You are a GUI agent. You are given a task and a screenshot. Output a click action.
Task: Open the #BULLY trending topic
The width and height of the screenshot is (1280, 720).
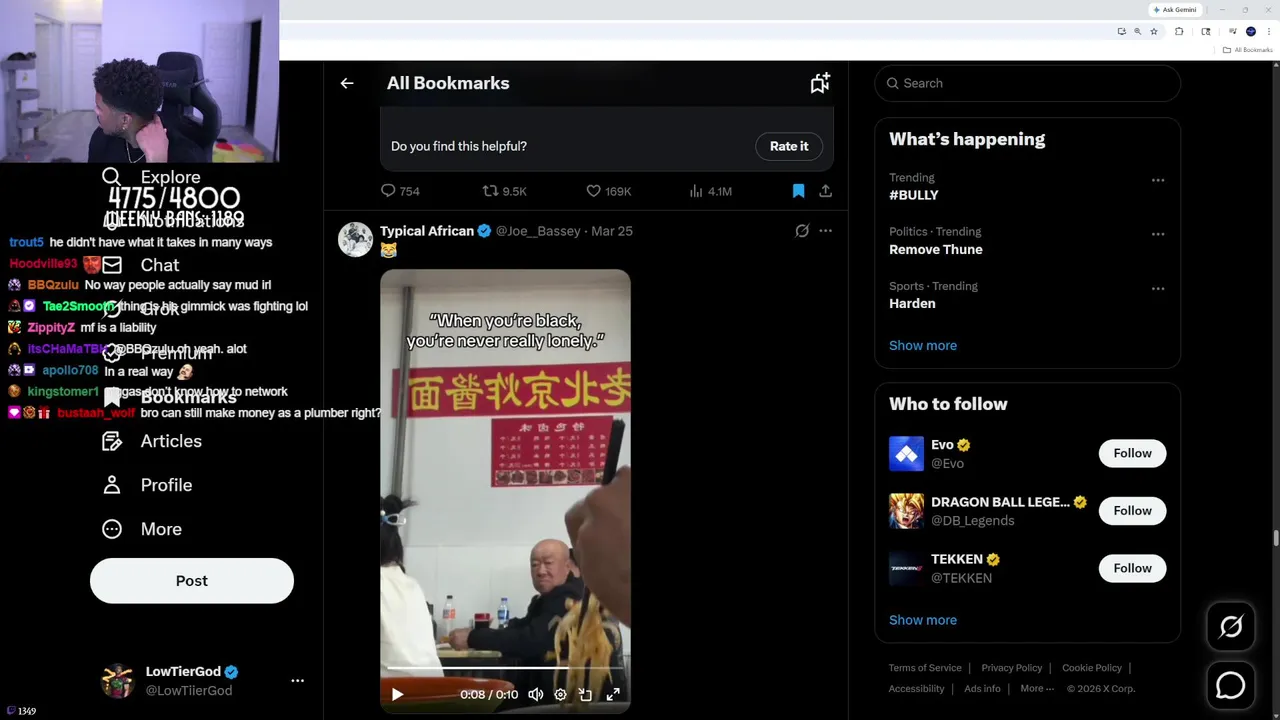914,195
